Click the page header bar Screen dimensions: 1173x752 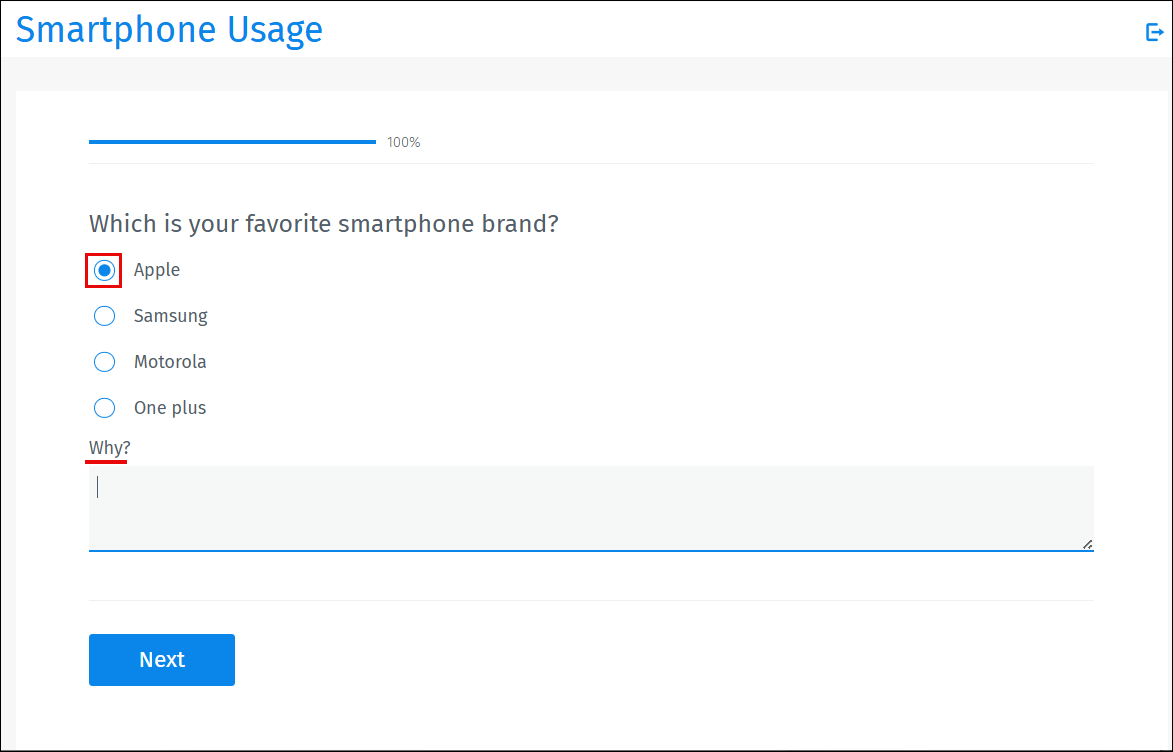[x=586, y=30]
